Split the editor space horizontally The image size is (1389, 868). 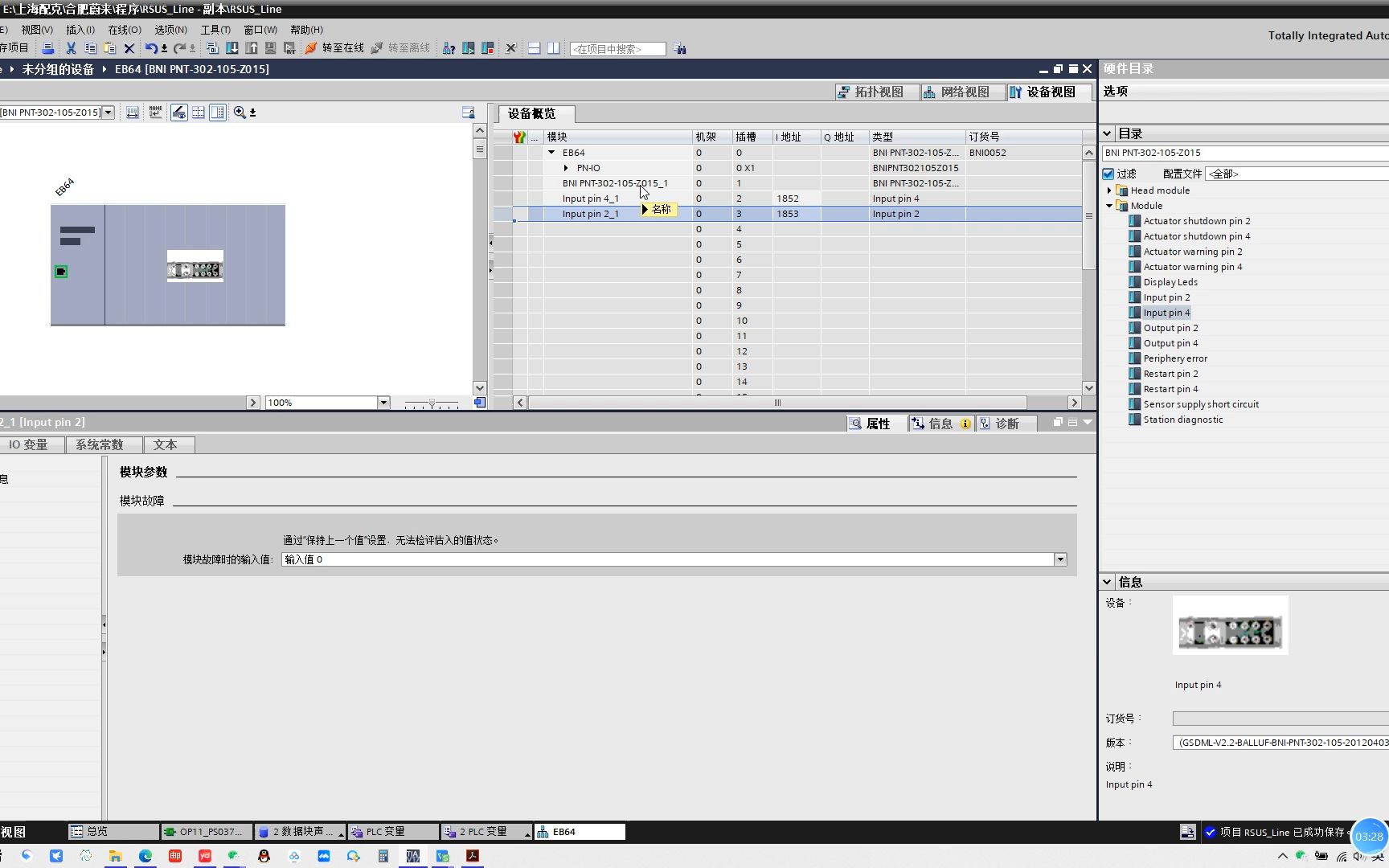pos(534,48)
